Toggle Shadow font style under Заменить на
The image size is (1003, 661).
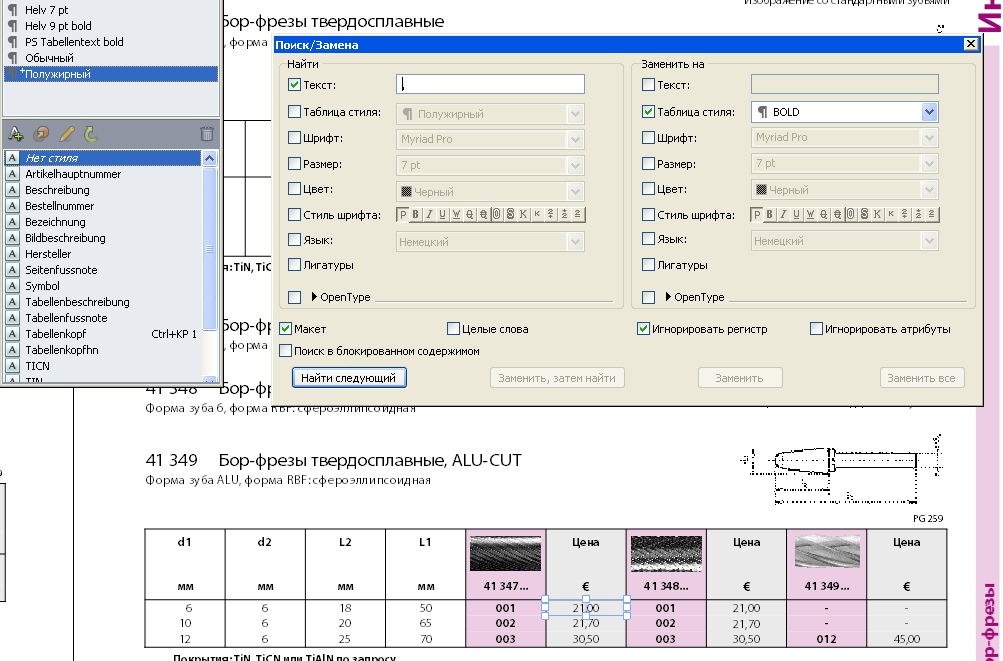point(864,215)
